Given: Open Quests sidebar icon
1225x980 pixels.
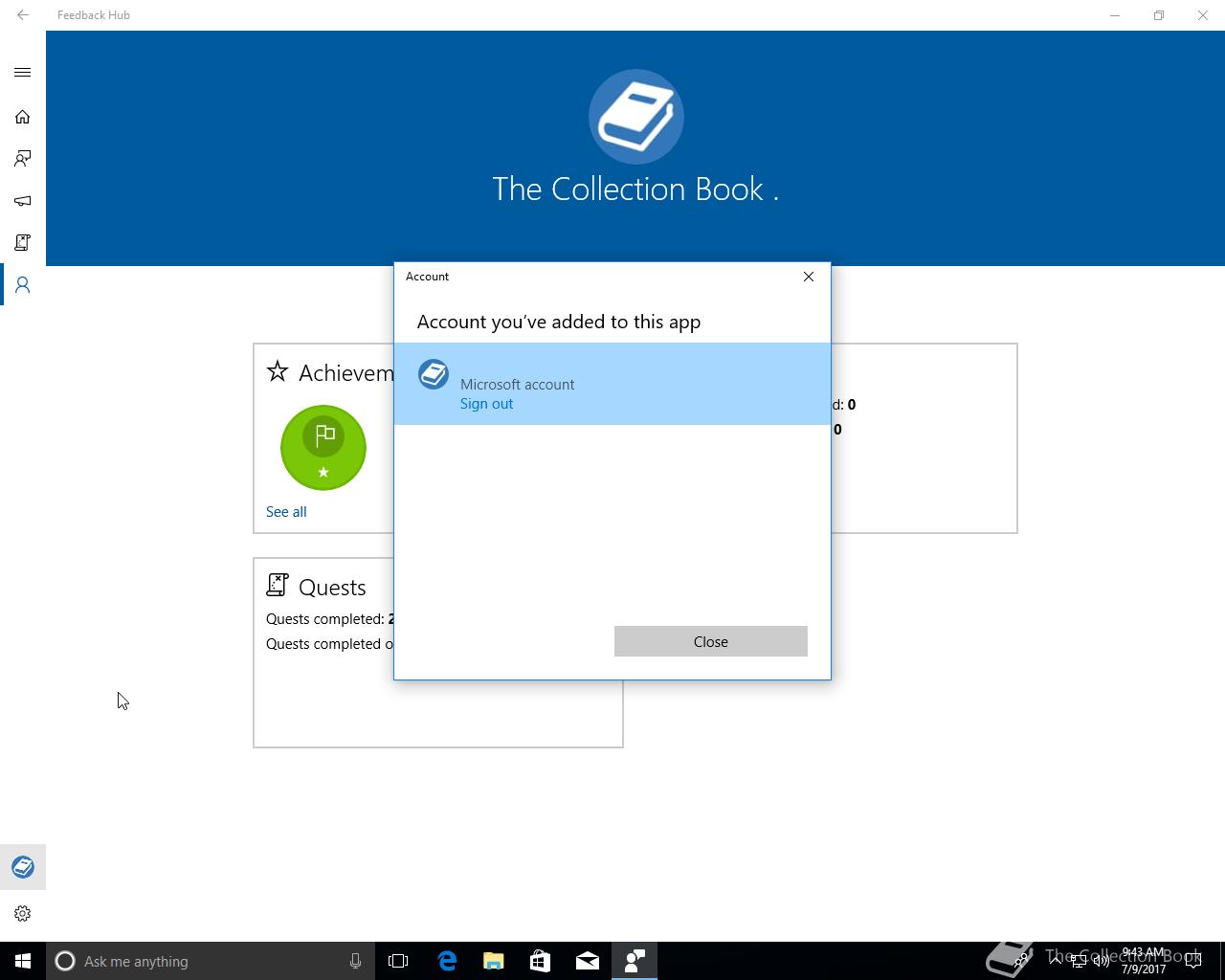Looking at the screenshot, I should (23, 243).
